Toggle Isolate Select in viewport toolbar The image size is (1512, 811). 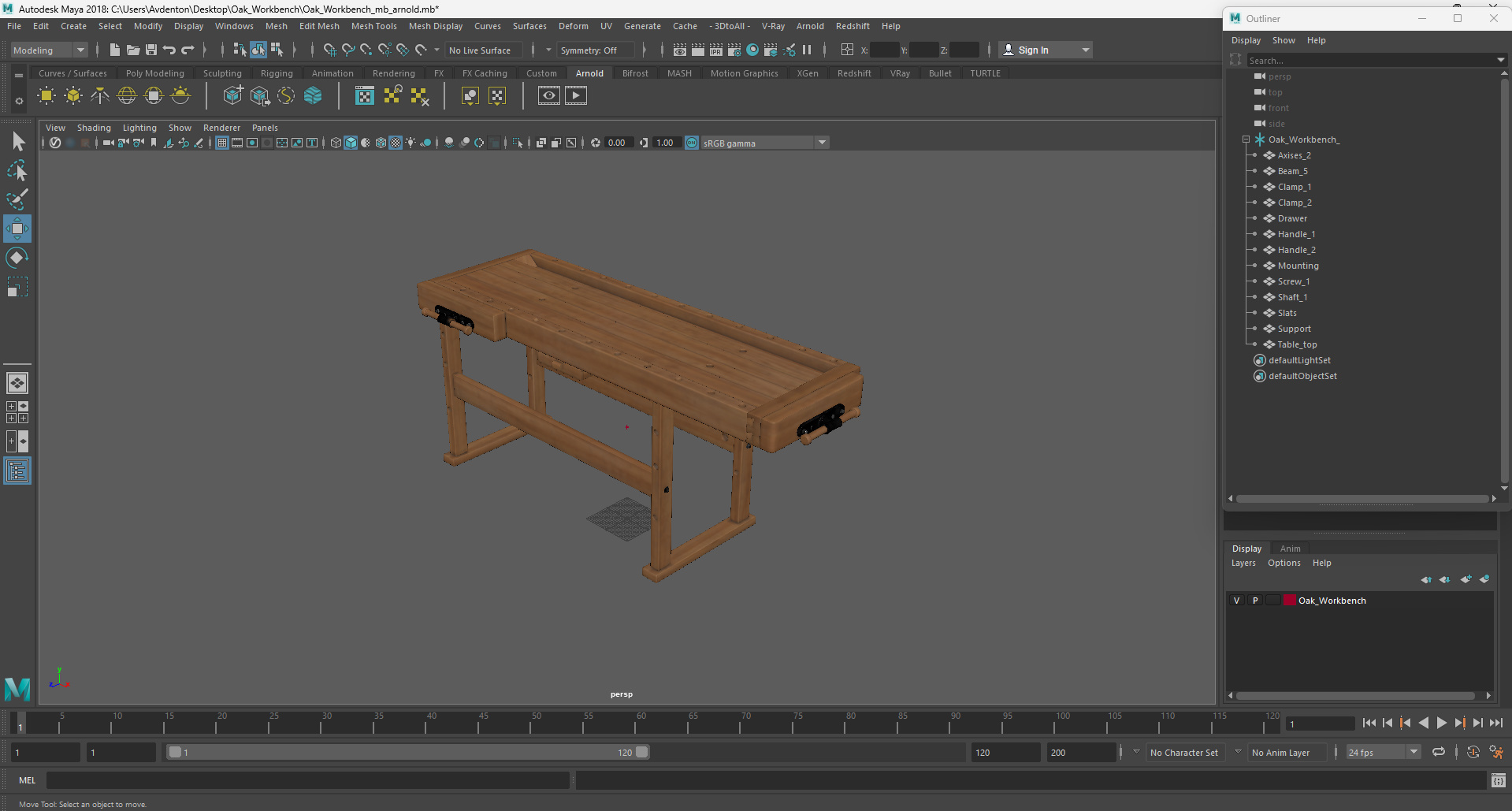point(517,143)
